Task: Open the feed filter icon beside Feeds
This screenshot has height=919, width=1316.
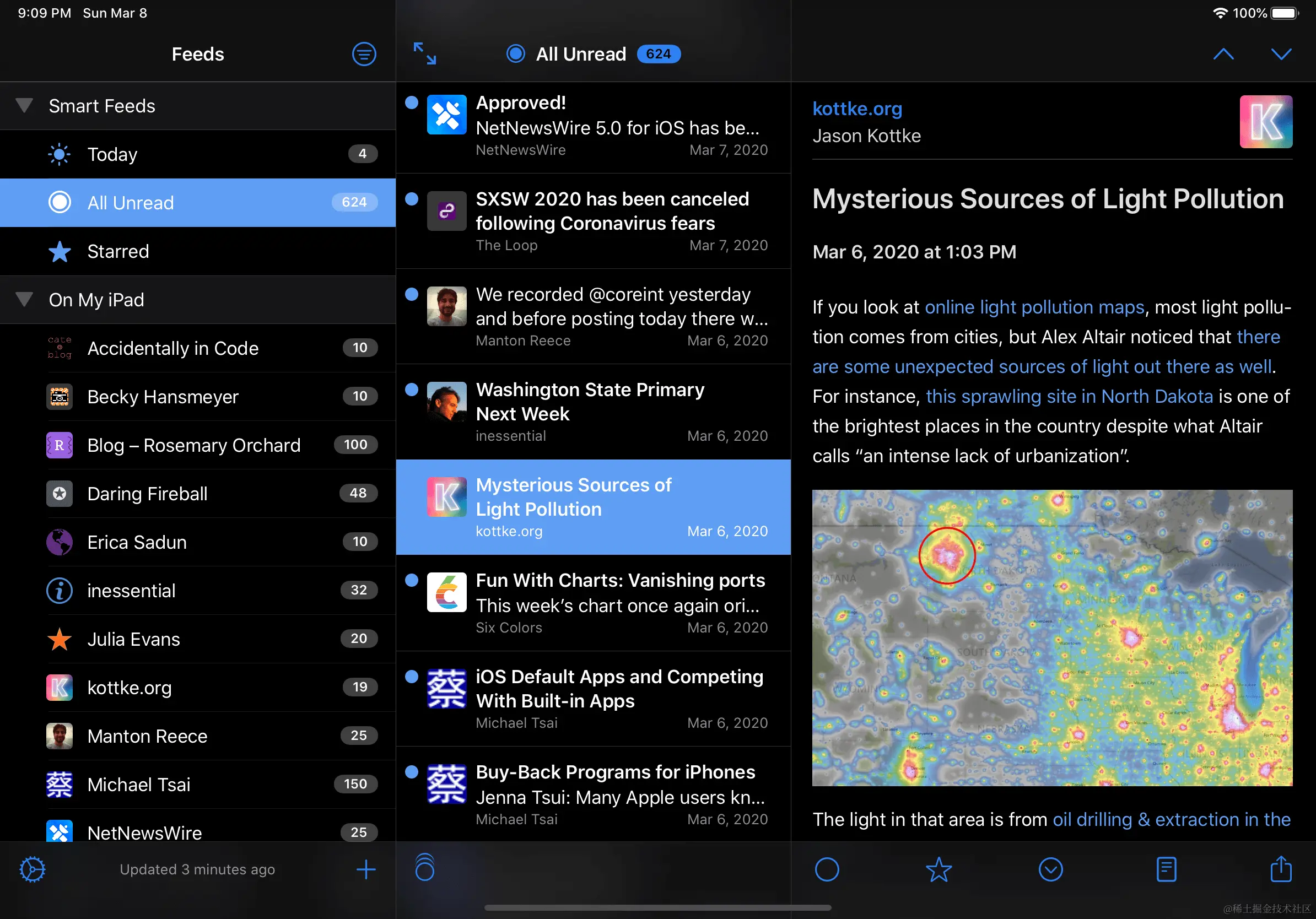Action: (364, 54)
